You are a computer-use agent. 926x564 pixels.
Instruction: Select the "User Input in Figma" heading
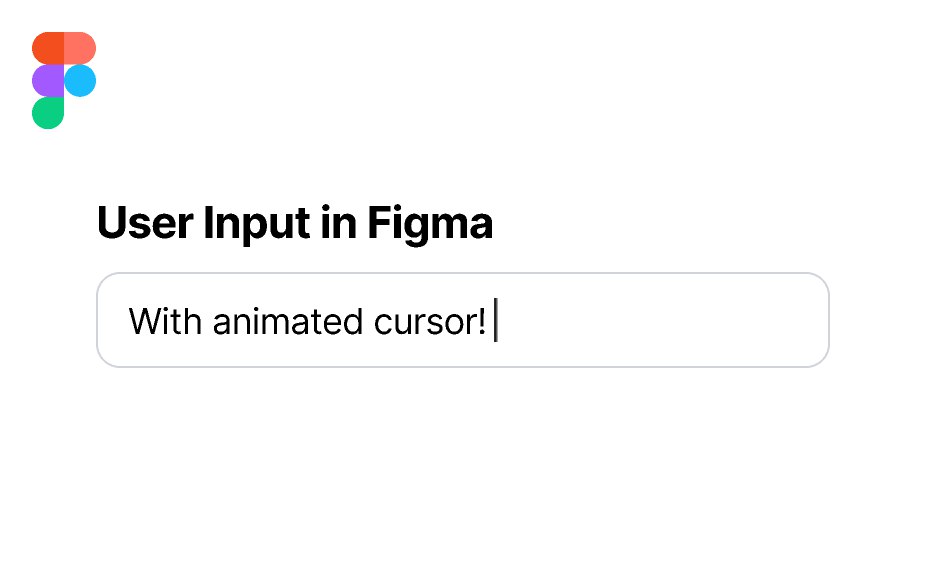[295, 224]
